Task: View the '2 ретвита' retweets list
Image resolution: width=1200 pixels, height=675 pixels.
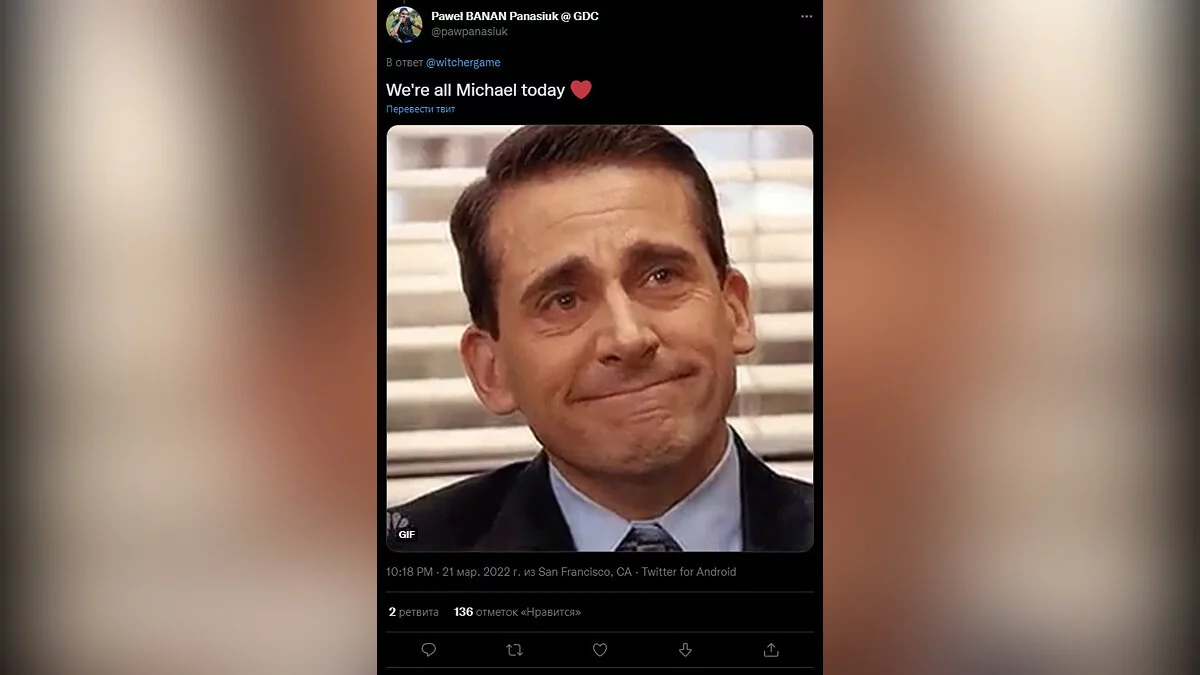Action: (413, 611)
